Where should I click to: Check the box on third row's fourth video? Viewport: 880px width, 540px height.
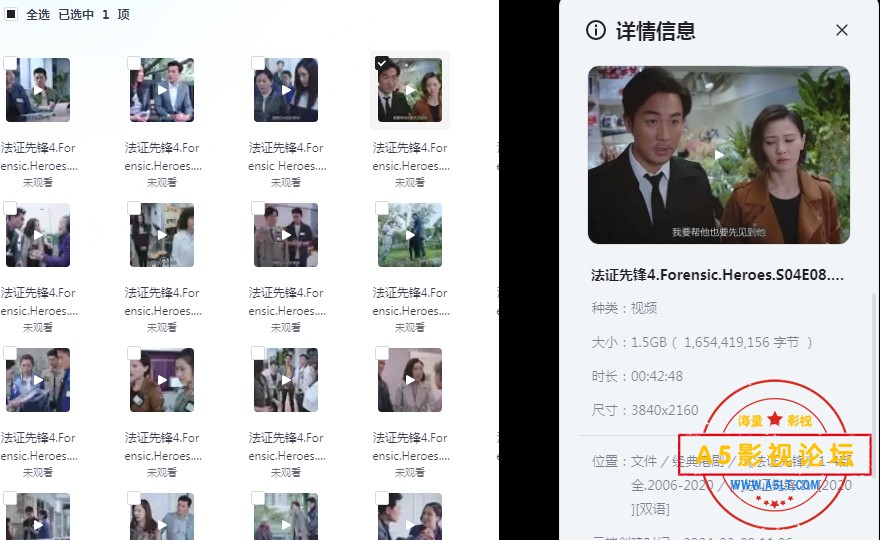382,353
